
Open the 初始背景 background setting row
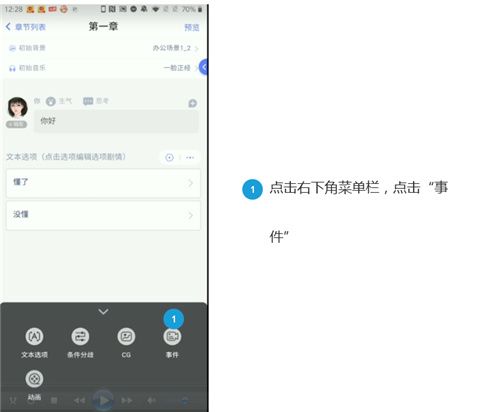(x=103, y=48)
